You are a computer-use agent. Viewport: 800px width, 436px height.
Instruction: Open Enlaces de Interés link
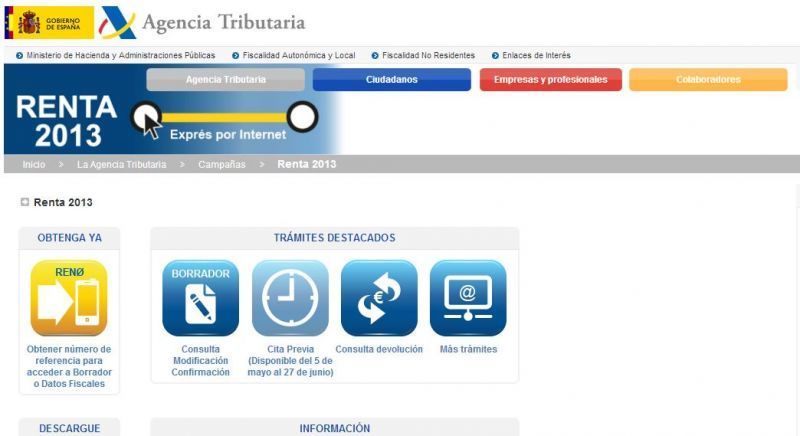click(536, 56)
